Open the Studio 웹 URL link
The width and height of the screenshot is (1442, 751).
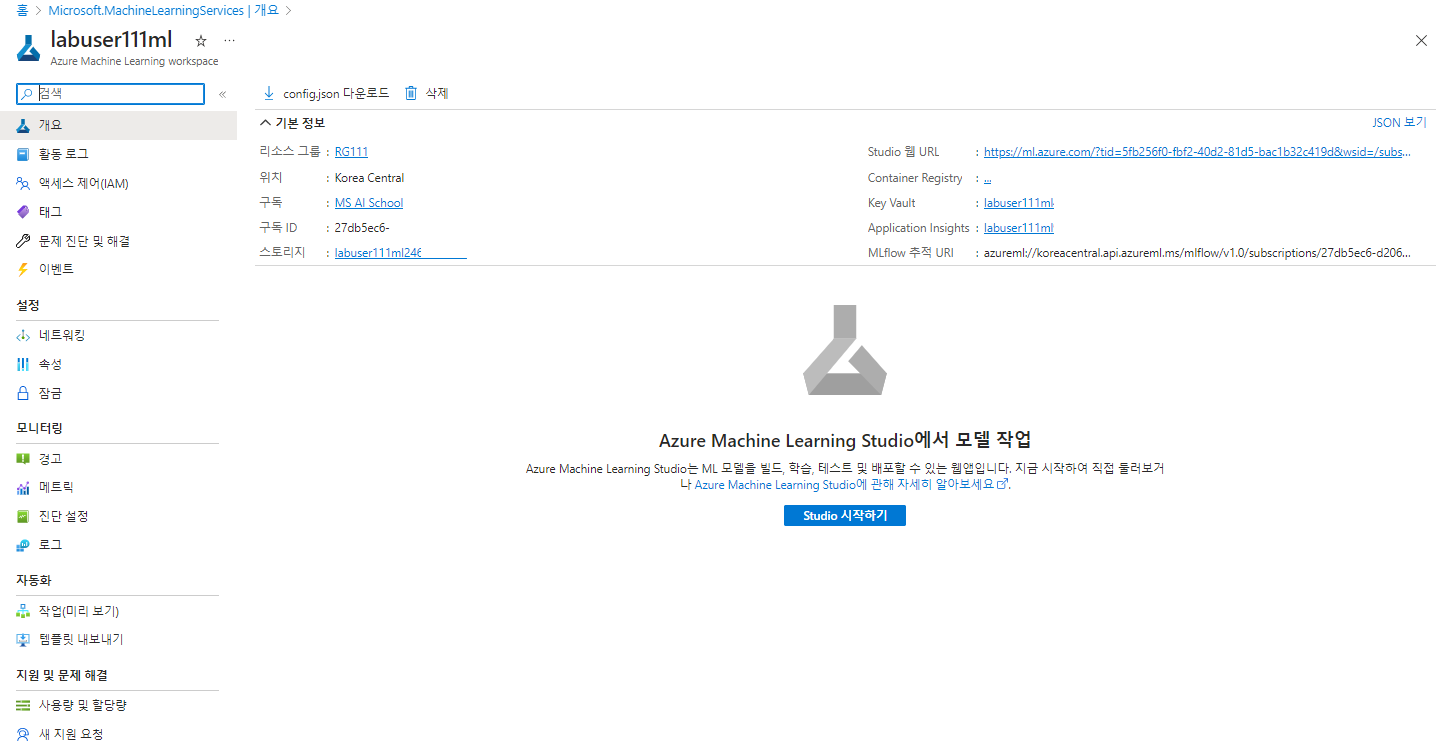(x=1198, y=152)
